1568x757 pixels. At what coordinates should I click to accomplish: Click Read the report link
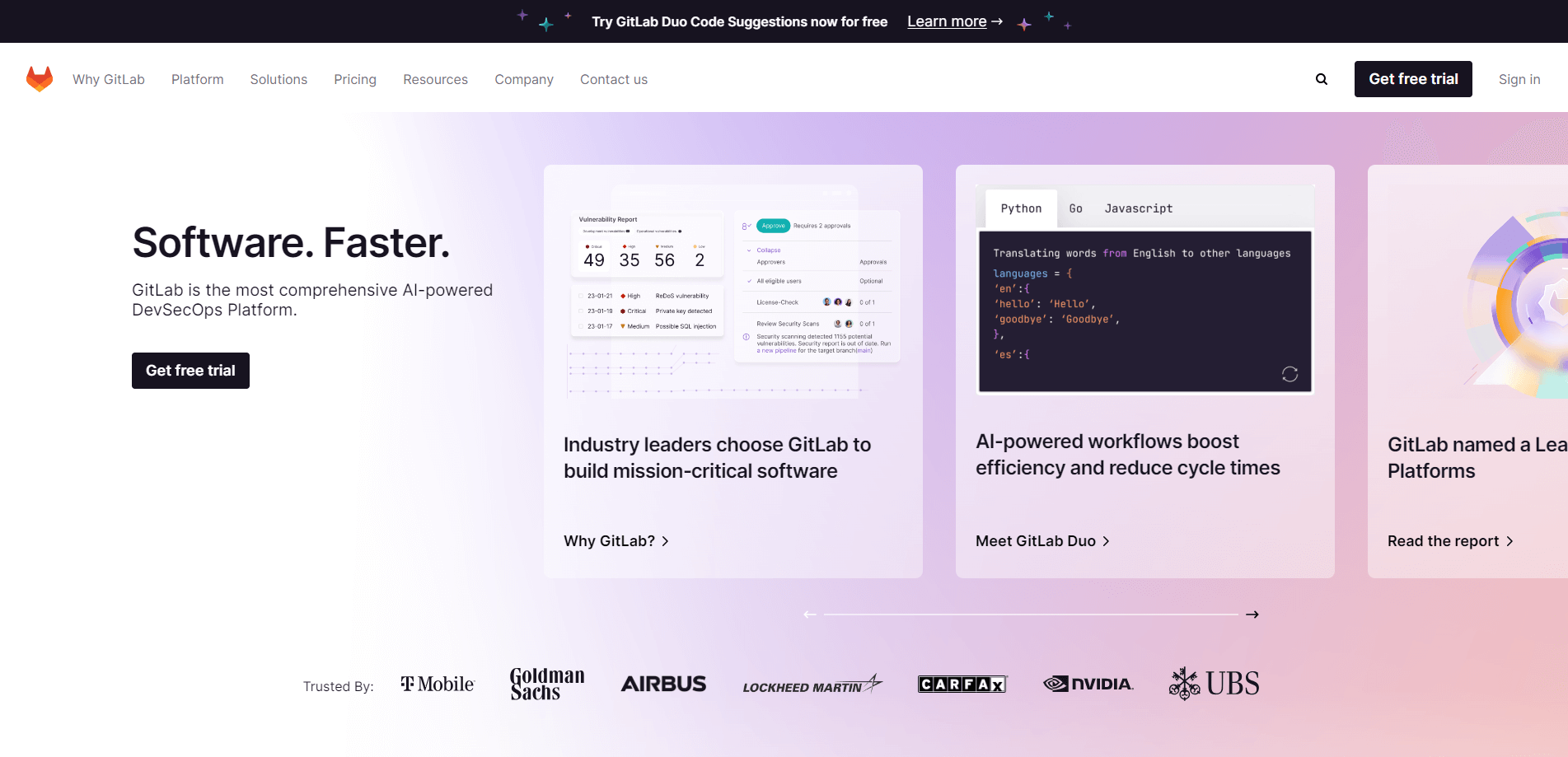coord(1451,541)
